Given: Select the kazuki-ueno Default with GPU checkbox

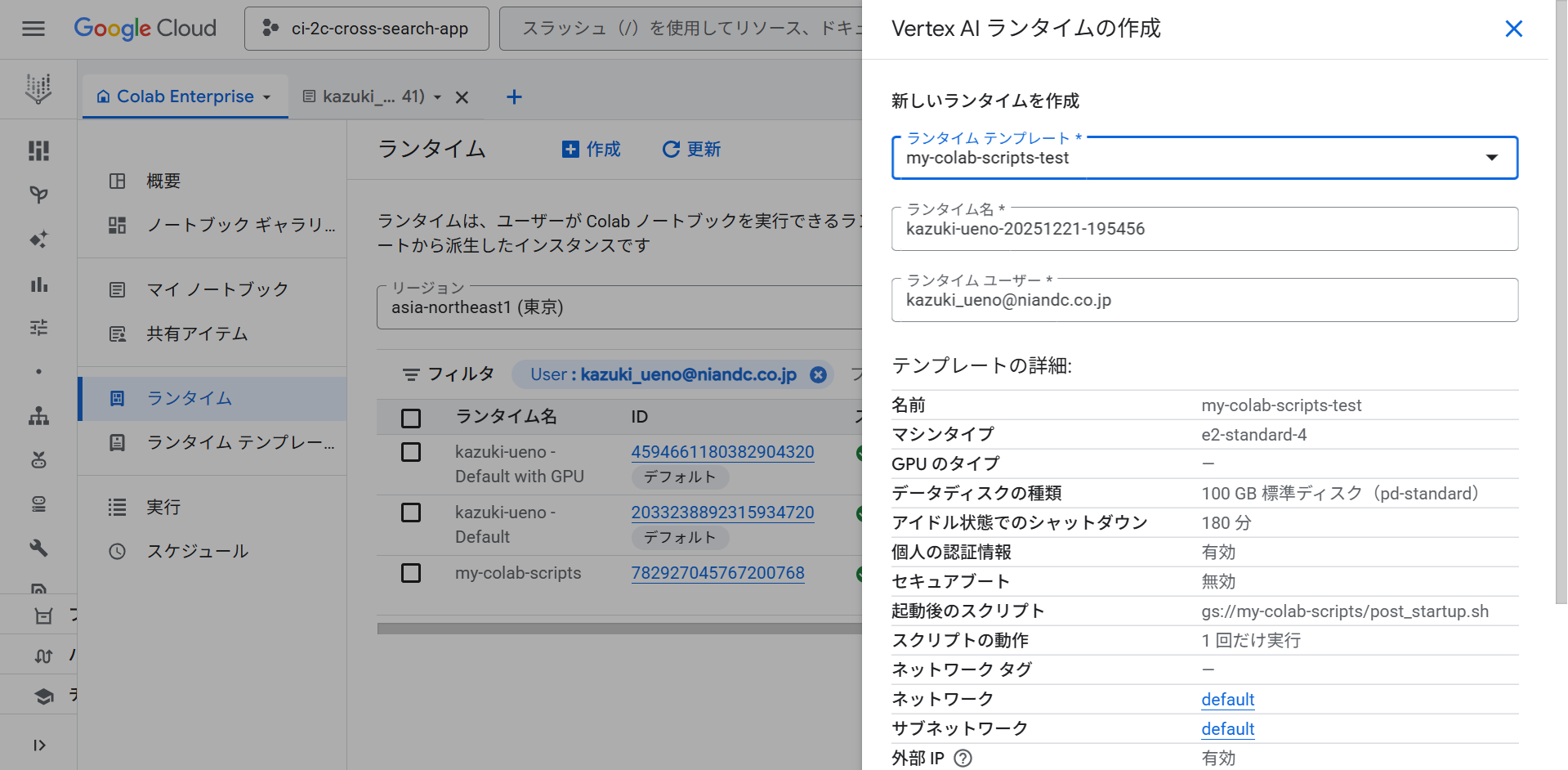Looking at the screenshot, I should 411,452.
